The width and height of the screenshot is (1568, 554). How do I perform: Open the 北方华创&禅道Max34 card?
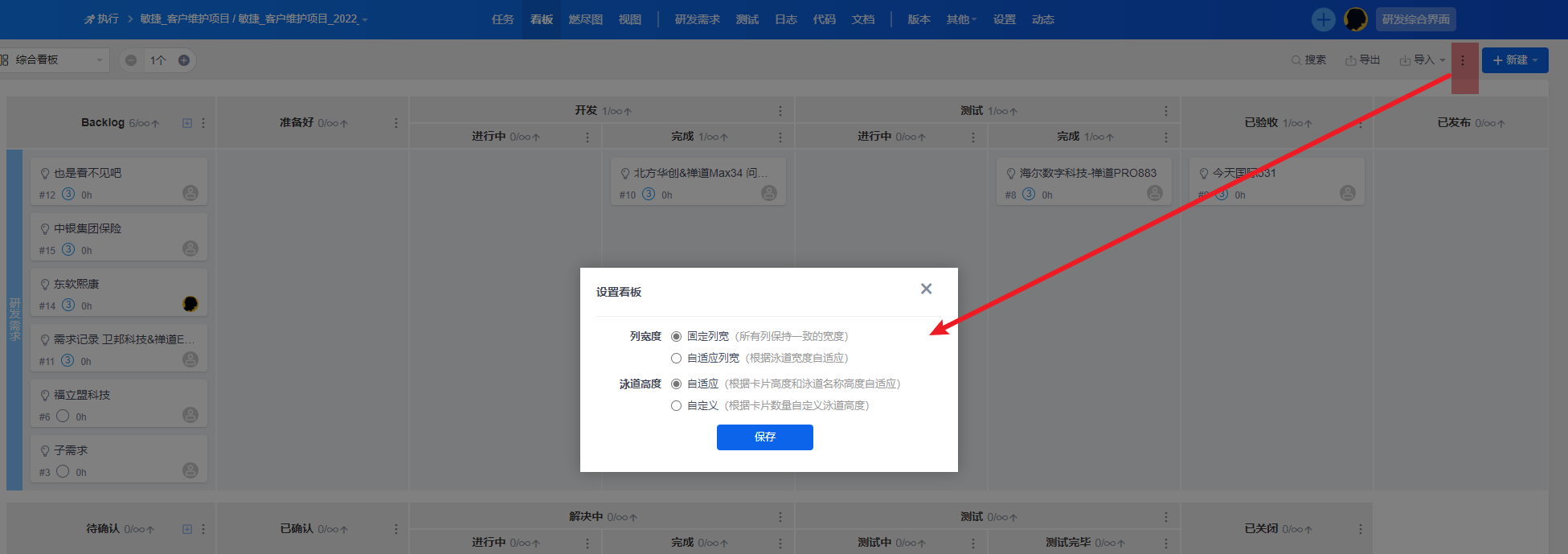[698, 181]
